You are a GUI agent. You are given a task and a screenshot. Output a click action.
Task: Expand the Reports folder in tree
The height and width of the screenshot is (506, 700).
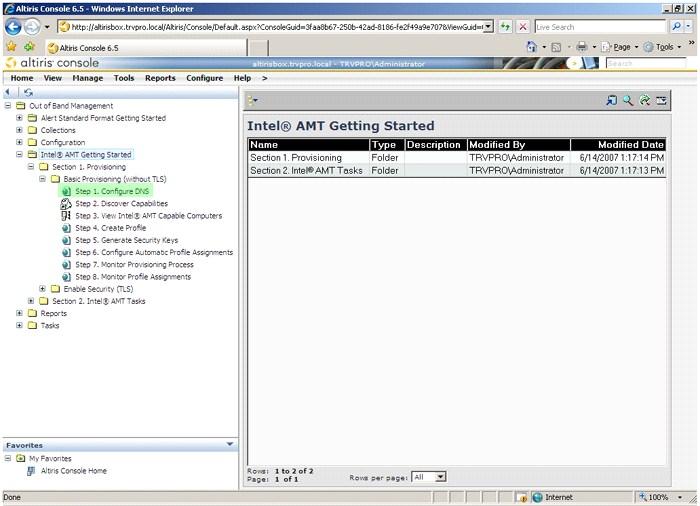[19, 314]
